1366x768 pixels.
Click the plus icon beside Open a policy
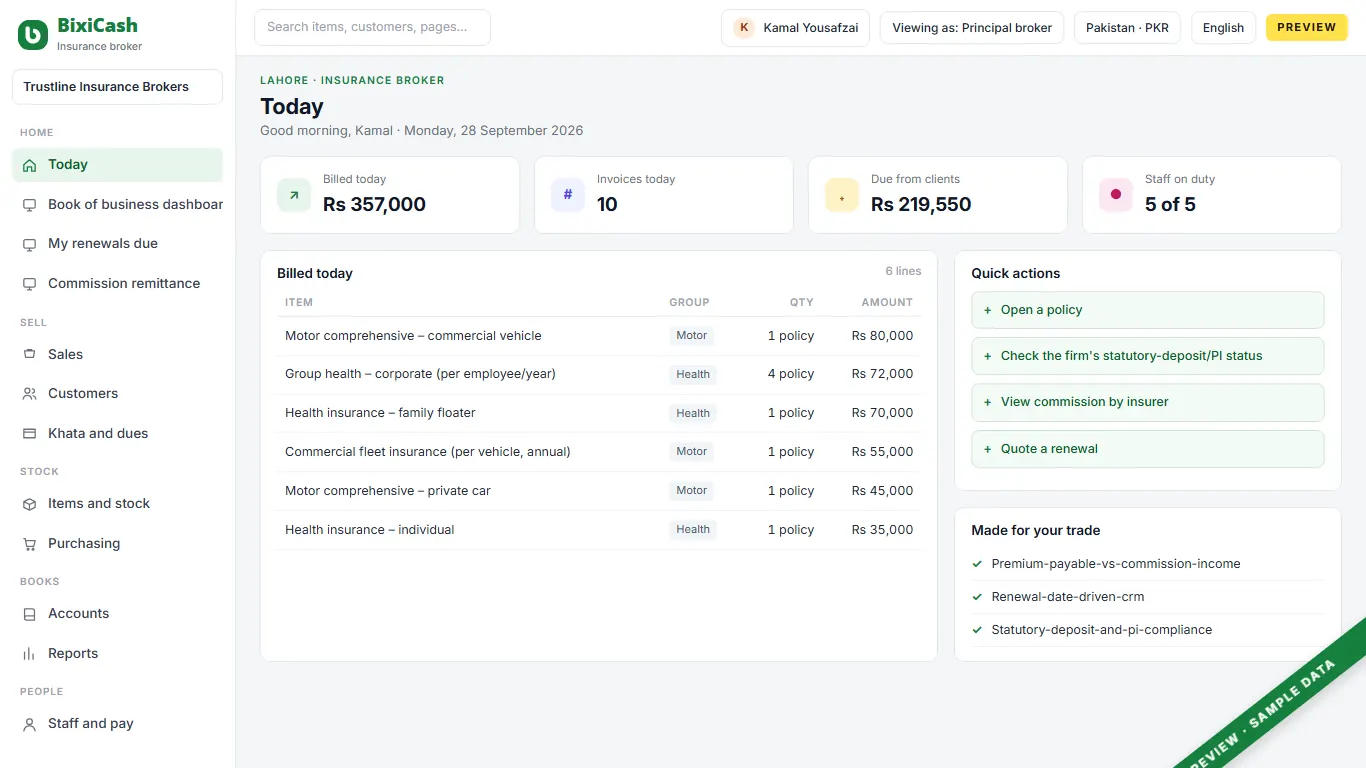[x=988, y=310]
